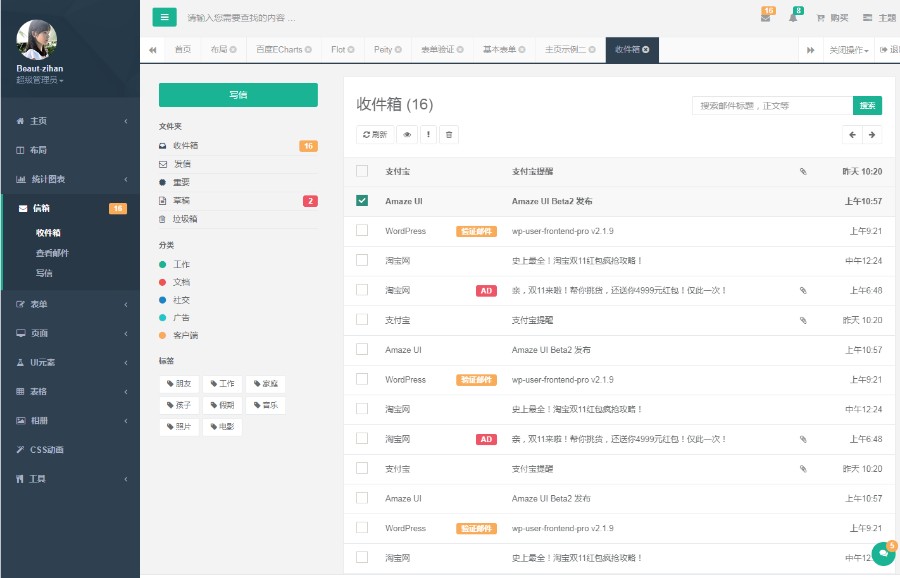This screenshot has width=900, height=578.
Task: Check the second Amaze UI mail checkbox
Action: click(362, 349)
